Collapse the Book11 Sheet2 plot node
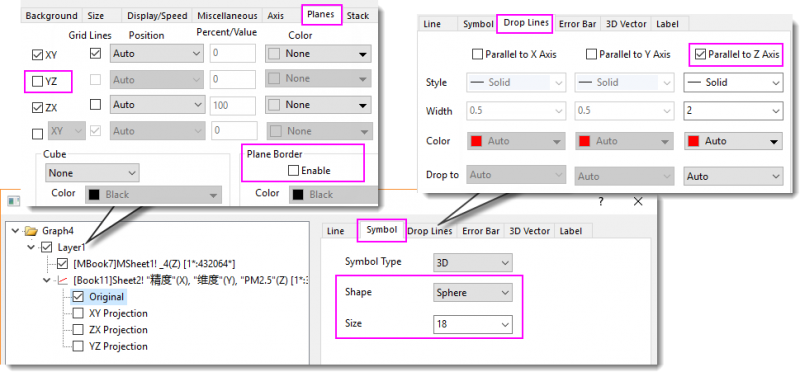This screenshot has width=800, height=372. (47, 280)
